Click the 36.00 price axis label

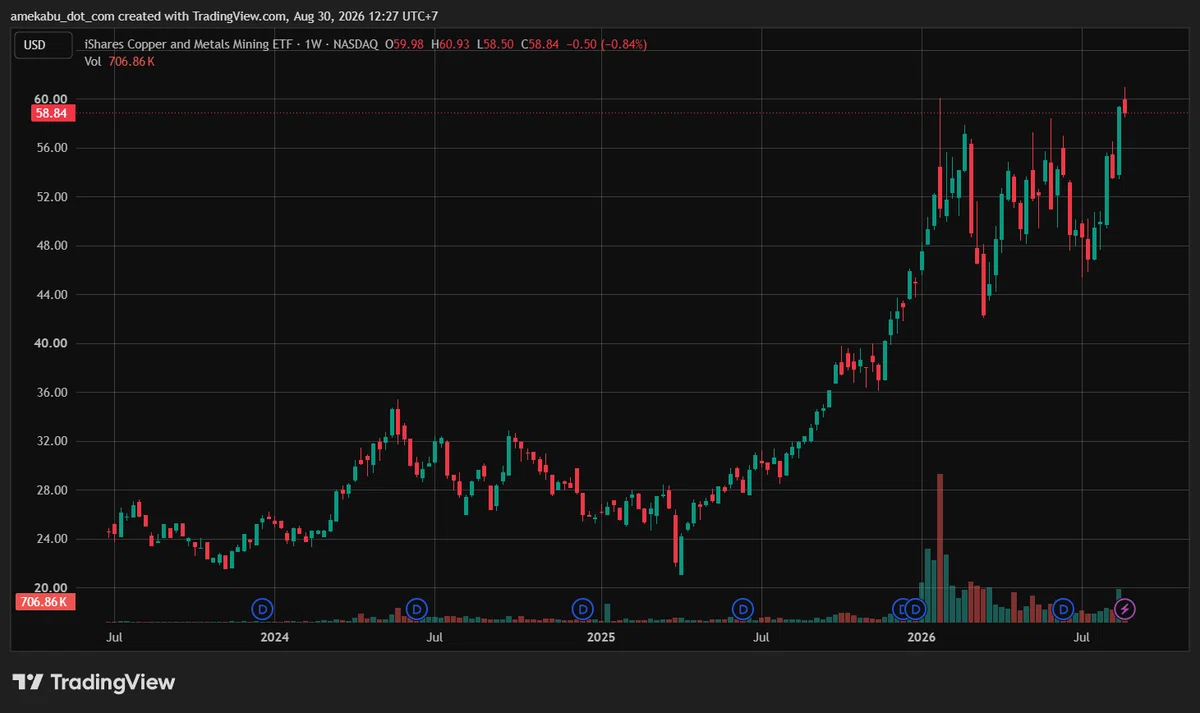(51, 392)
